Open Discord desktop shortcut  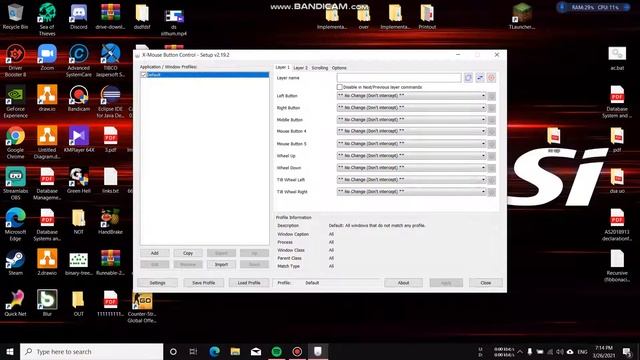(78, 17)
